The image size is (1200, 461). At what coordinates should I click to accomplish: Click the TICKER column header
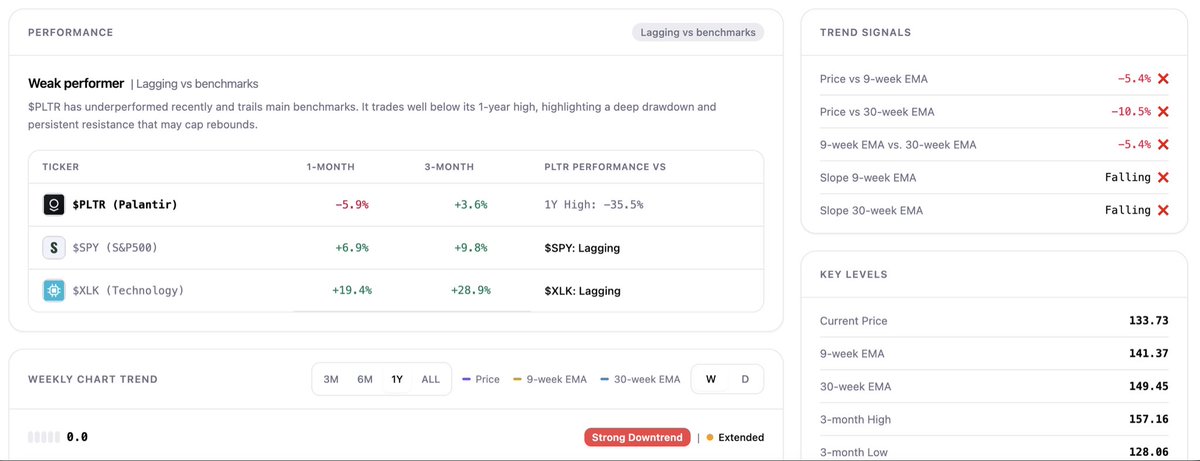[61, 167]
